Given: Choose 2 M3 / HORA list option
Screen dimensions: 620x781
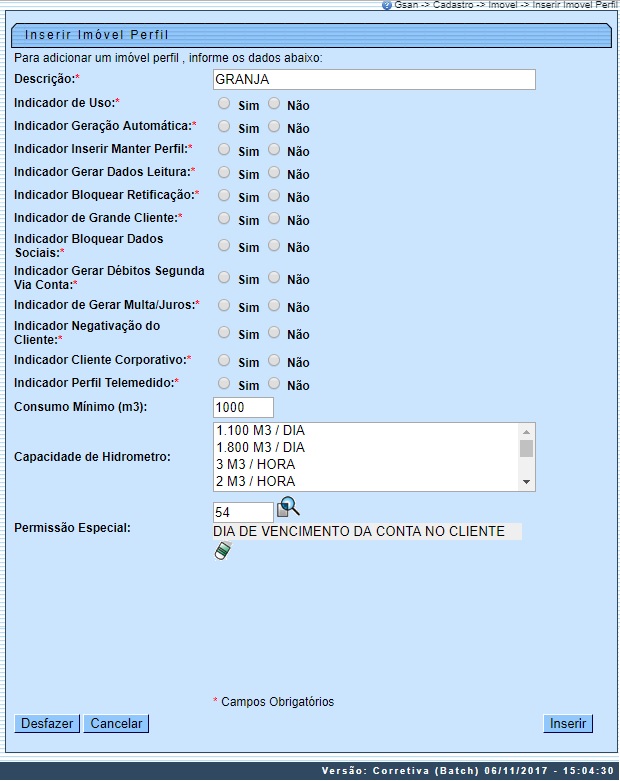Looking at the screenshot, I should pyautogui.click(x=256, y=481).
